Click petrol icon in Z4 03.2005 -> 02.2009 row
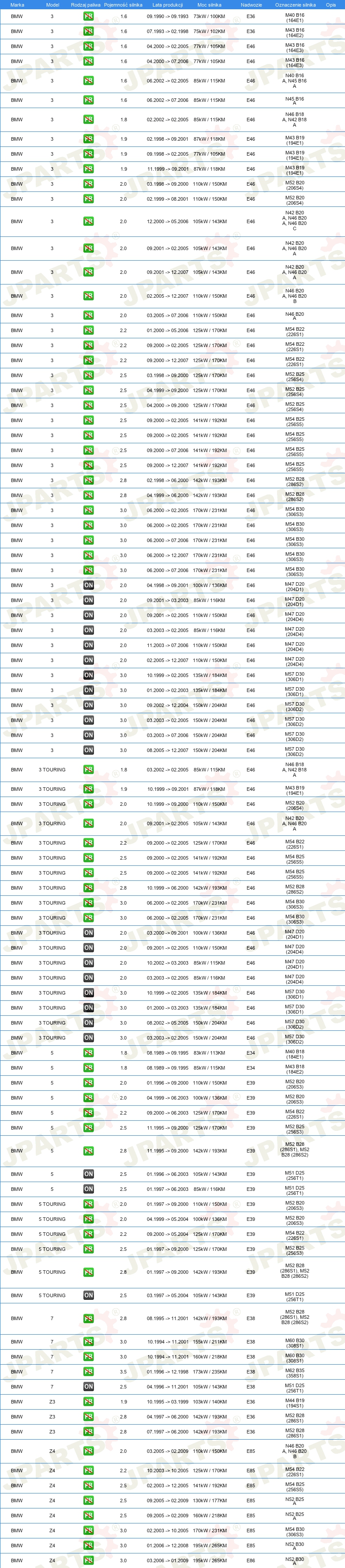Viewport: 345px width, 1568px height. (88, 1451)
